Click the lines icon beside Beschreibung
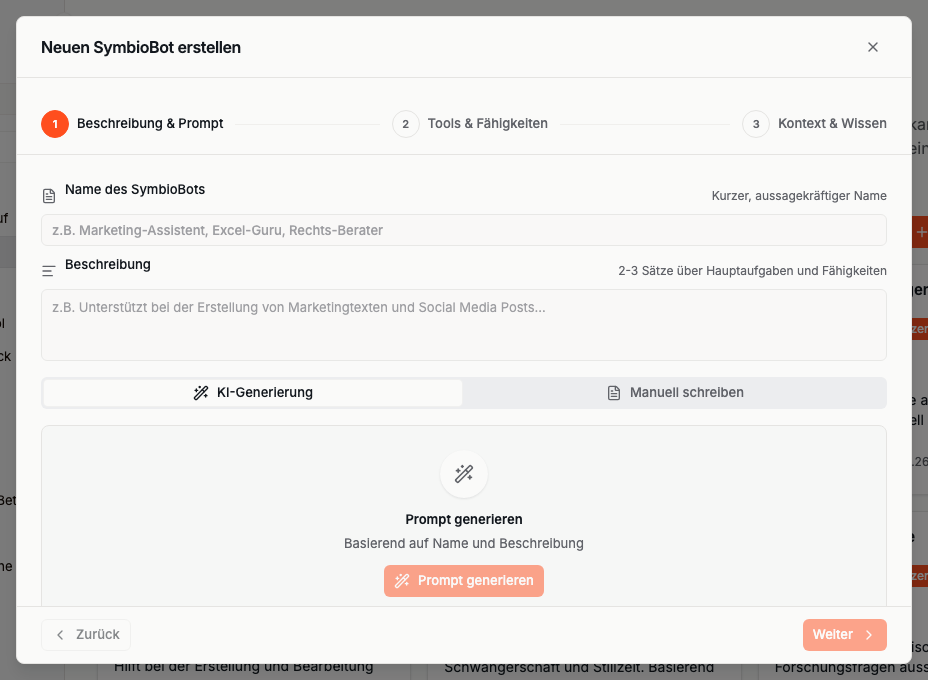The width and height of the screenshot is (928, 680). coord(49,271)
